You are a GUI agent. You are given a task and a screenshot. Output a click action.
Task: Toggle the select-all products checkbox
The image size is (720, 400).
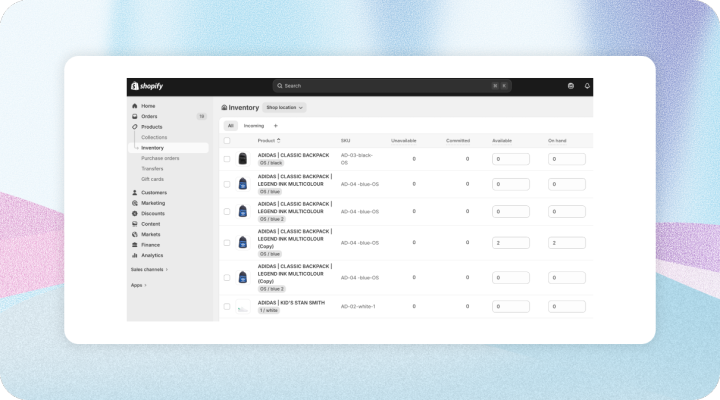point(227,141)
